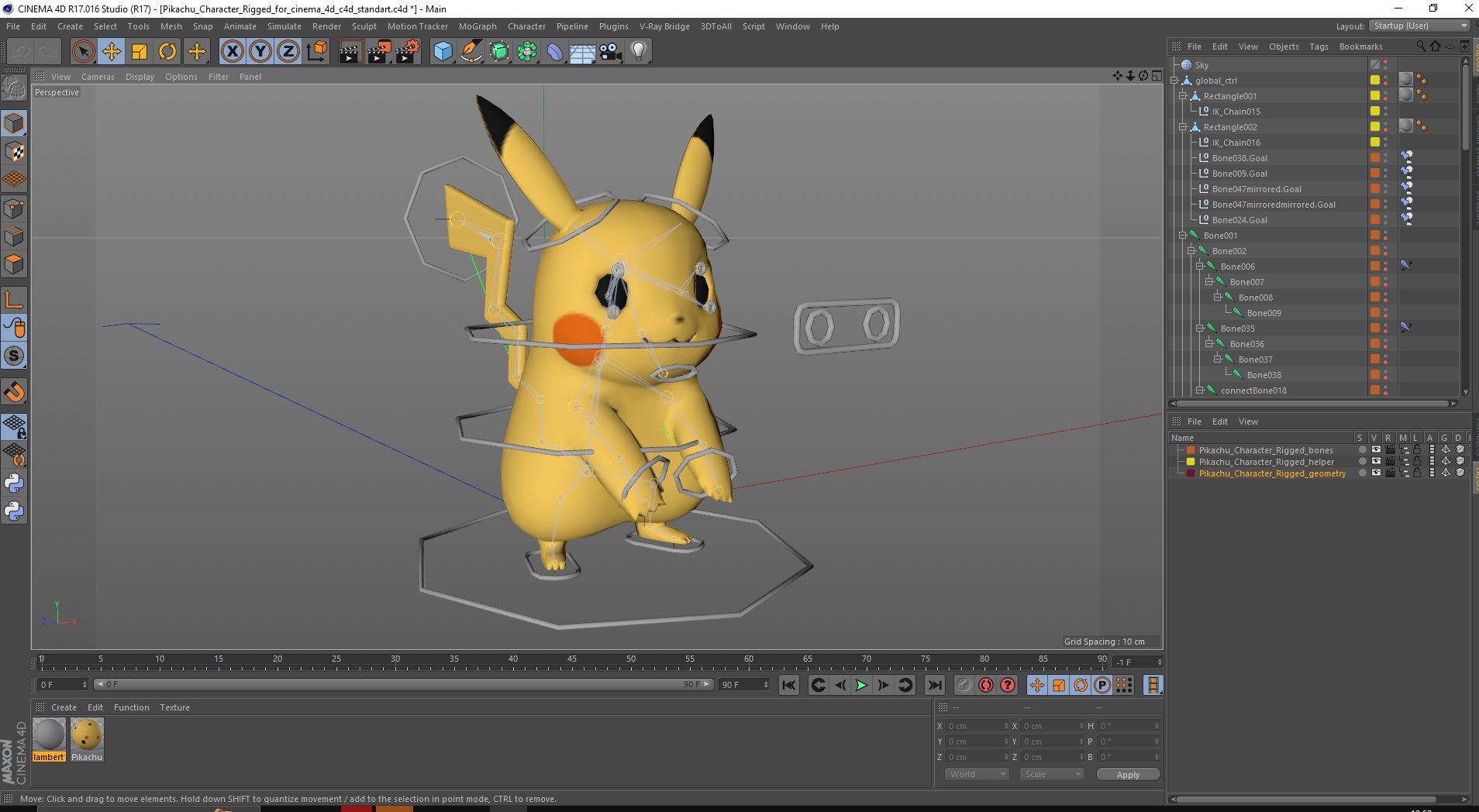Open the Simulate menu
Screen dimensions: 1479x812
coord(284,26)
